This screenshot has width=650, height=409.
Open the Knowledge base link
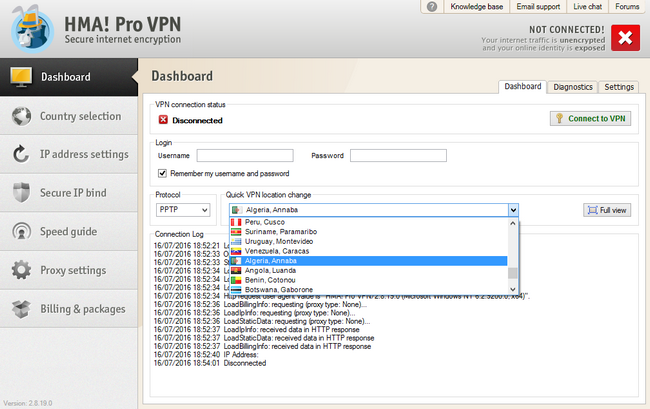point(476,7)
